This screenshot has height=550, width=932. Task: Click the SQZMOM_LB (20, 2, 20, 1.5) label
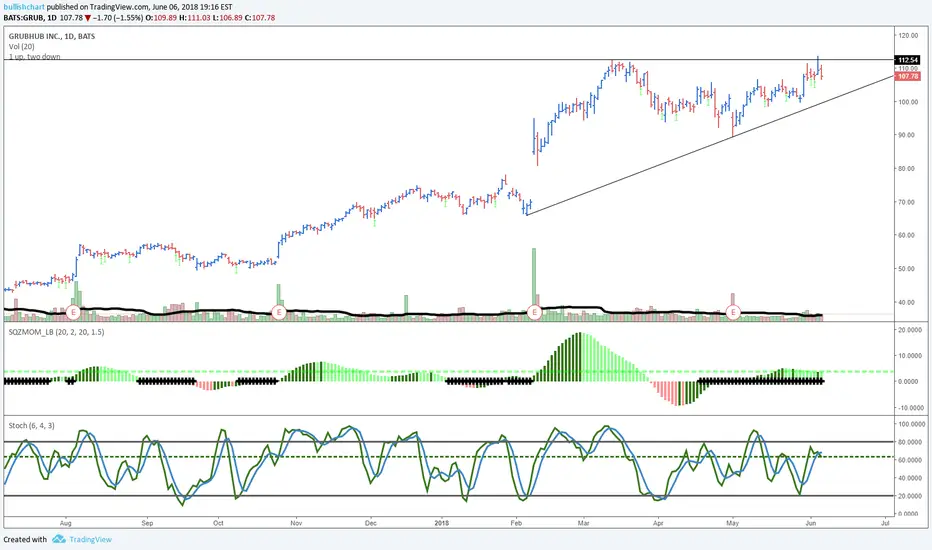56,332
